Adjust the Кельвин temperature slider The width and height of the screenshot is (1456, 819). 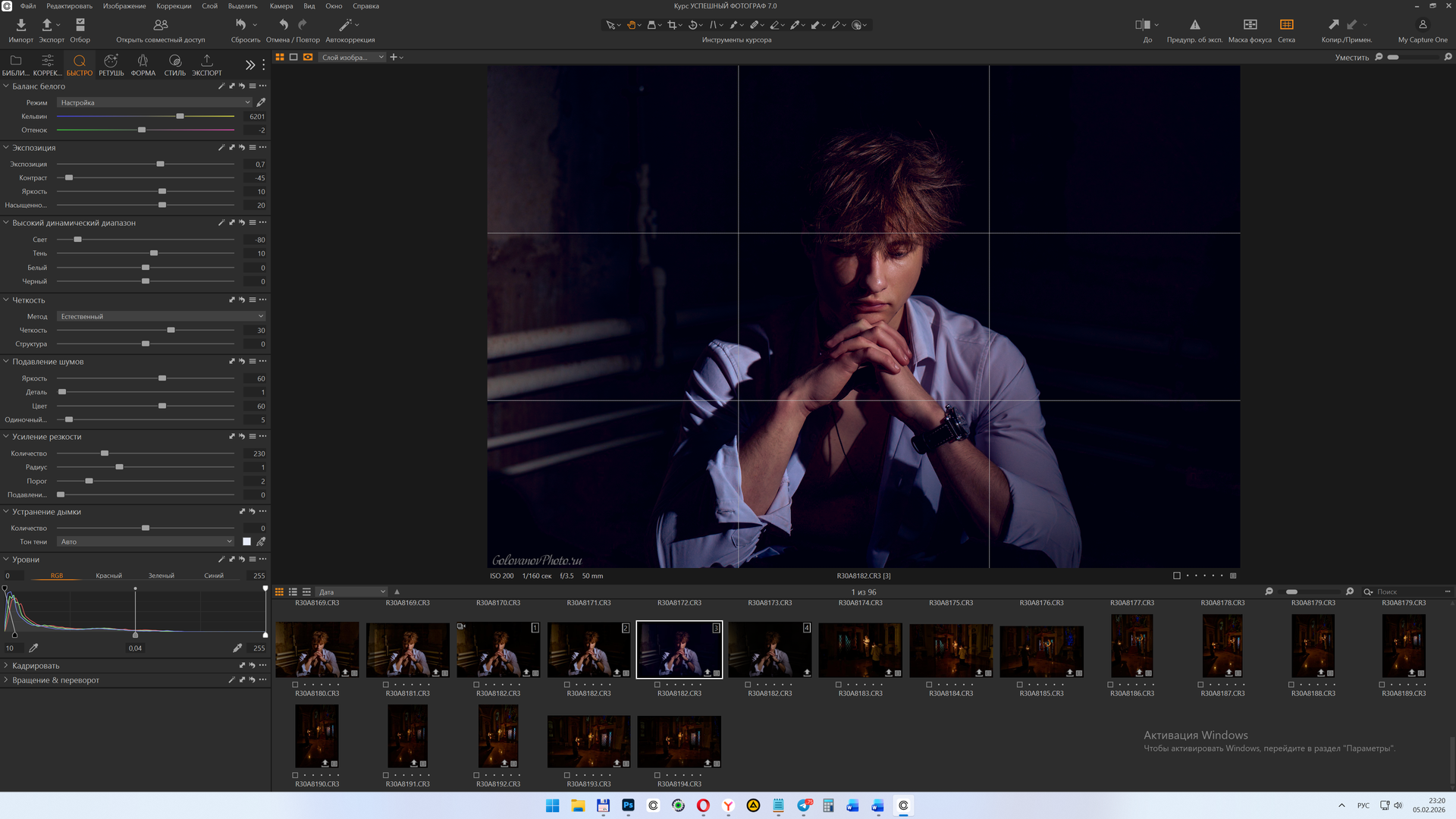[x=180, y=117]
